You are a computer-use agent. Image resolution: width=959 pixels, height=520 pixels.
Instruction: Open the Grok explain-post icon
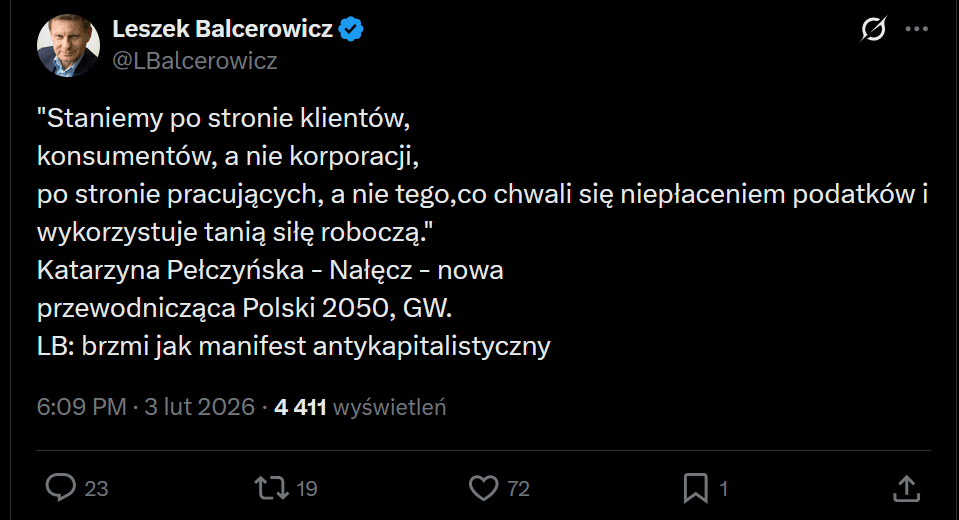pos(873,30)
